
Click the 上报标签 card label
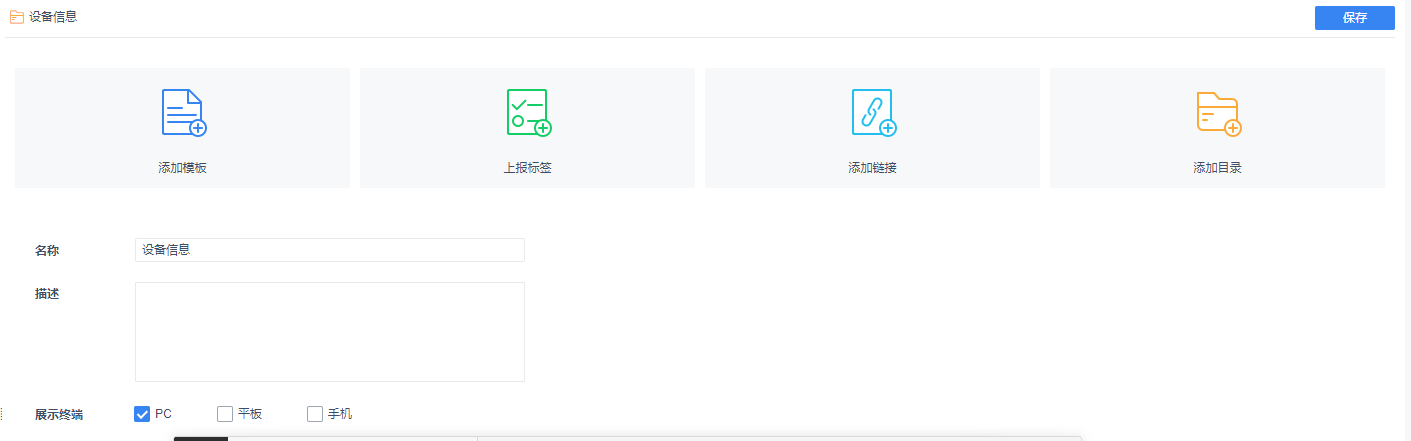(527, 168)
